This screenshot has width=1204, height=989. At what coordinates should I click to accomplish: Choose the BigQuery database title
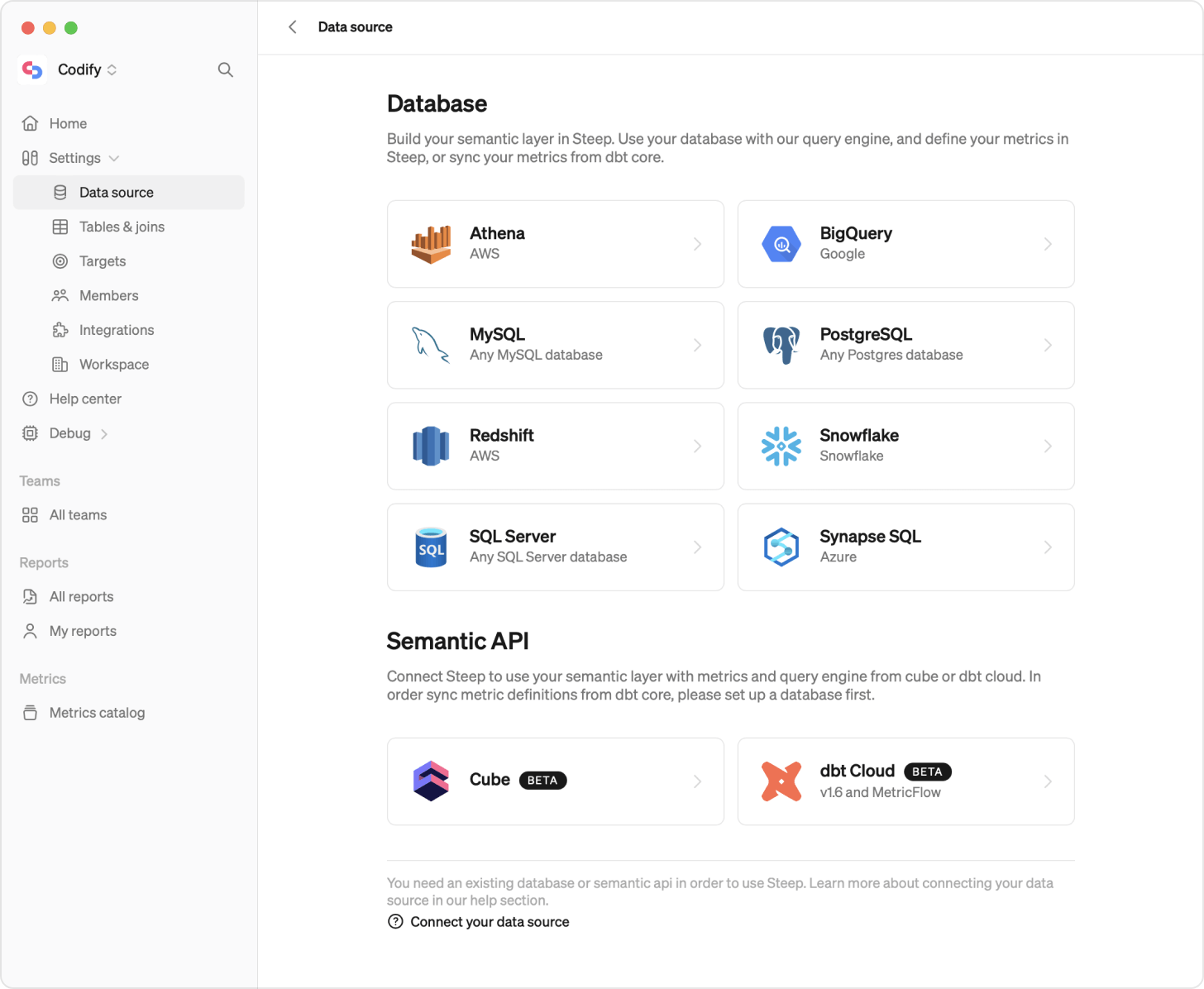pyautogui.click(x=856, y=233)
